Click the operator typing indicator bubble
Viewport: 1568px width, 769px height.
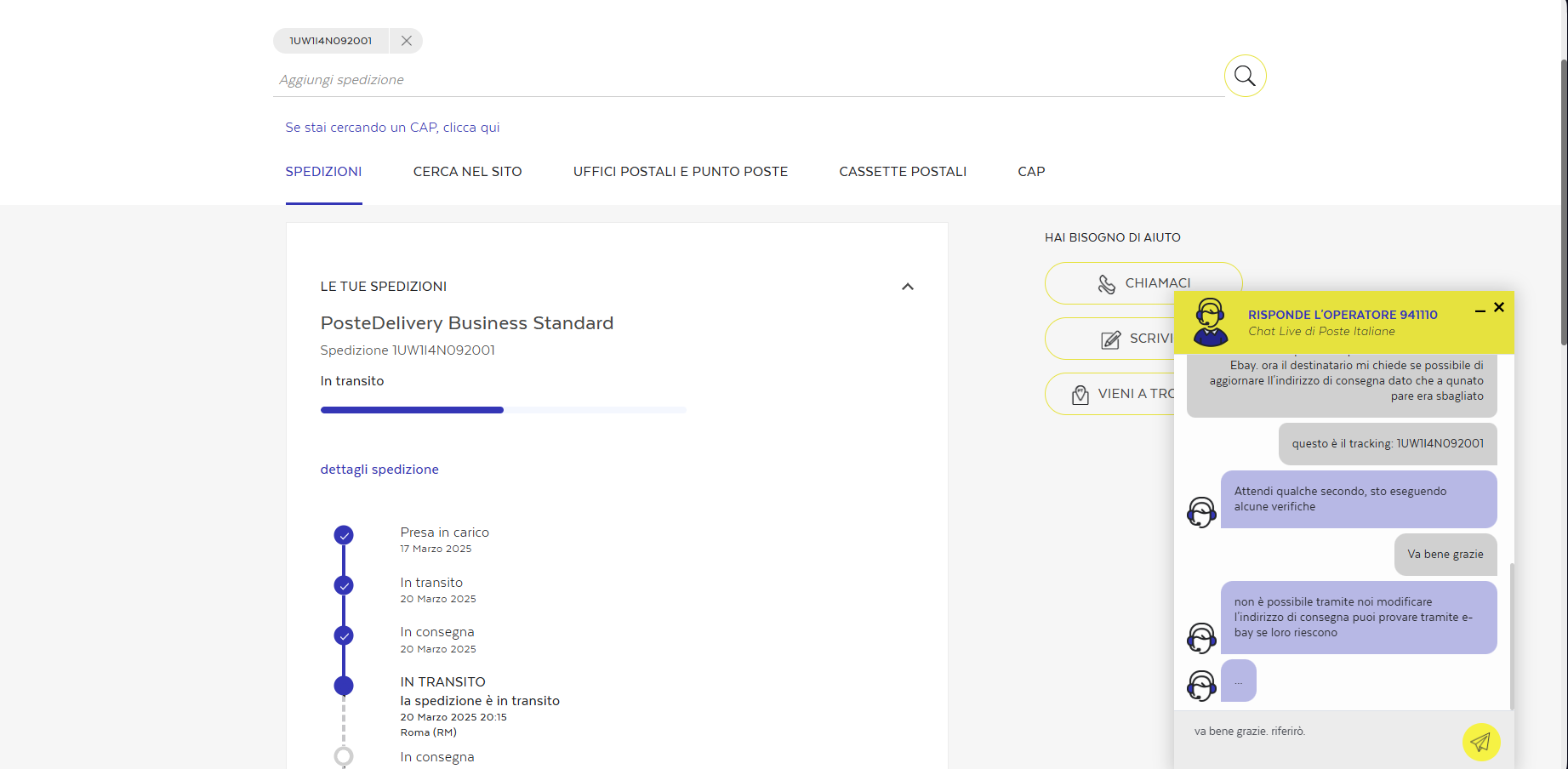tap(1239, 681)
